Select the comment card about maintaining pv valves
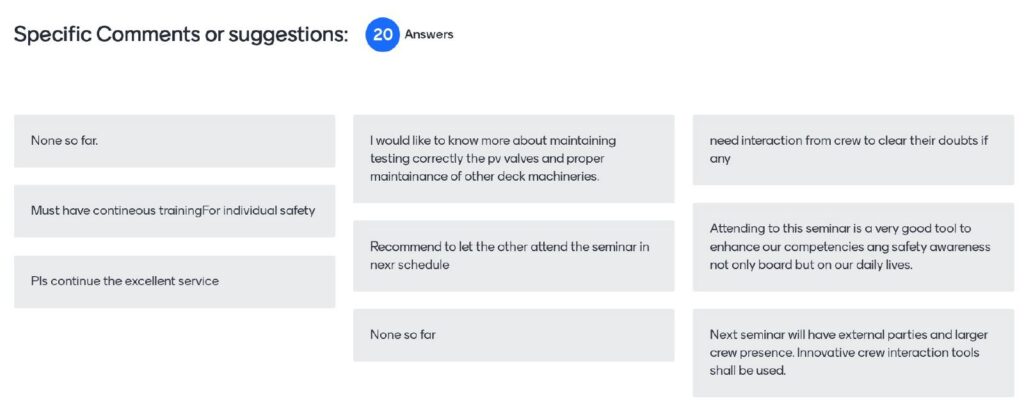This screenshot has height=412, width=1024. (x=513, y=158)
